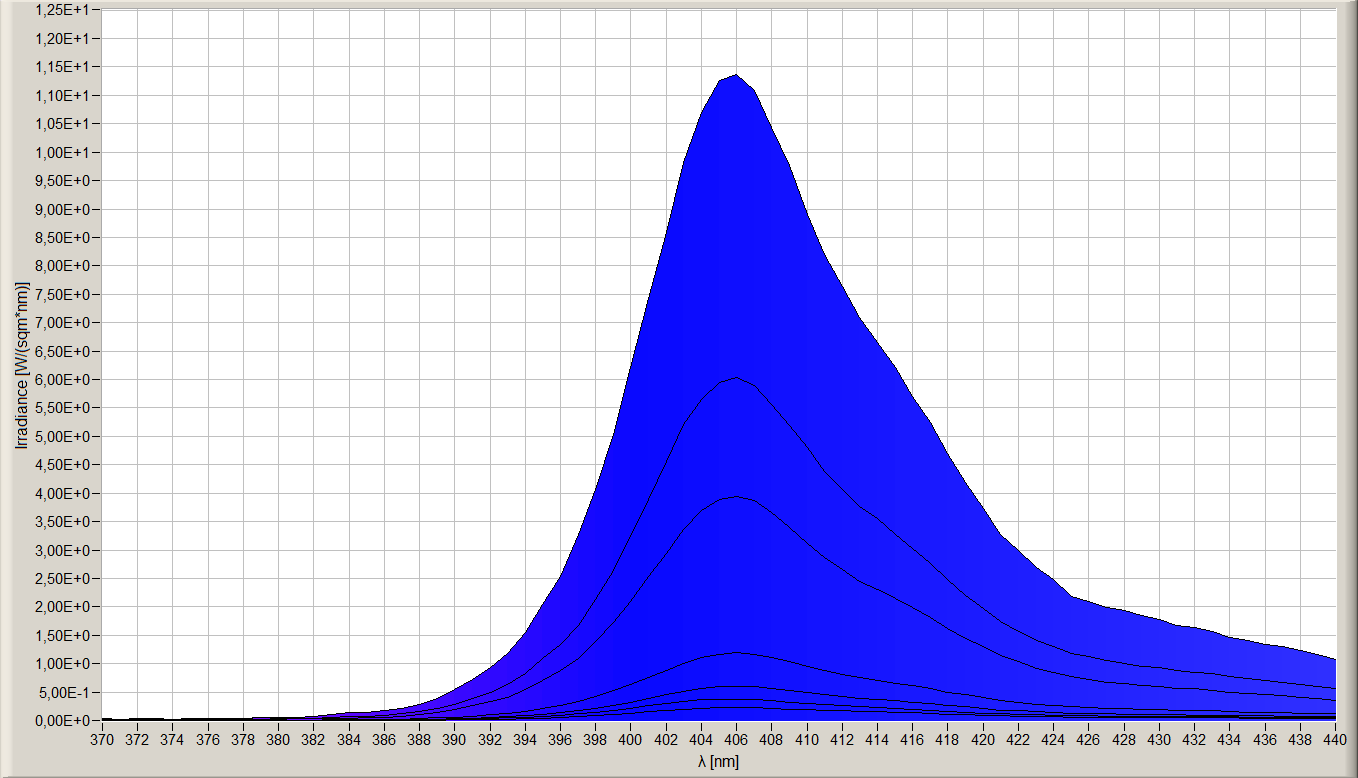Viewport: 1358px width, 778px height.
Task: Click the peak of the third-highest curve
Action: (x=736, y=496)
